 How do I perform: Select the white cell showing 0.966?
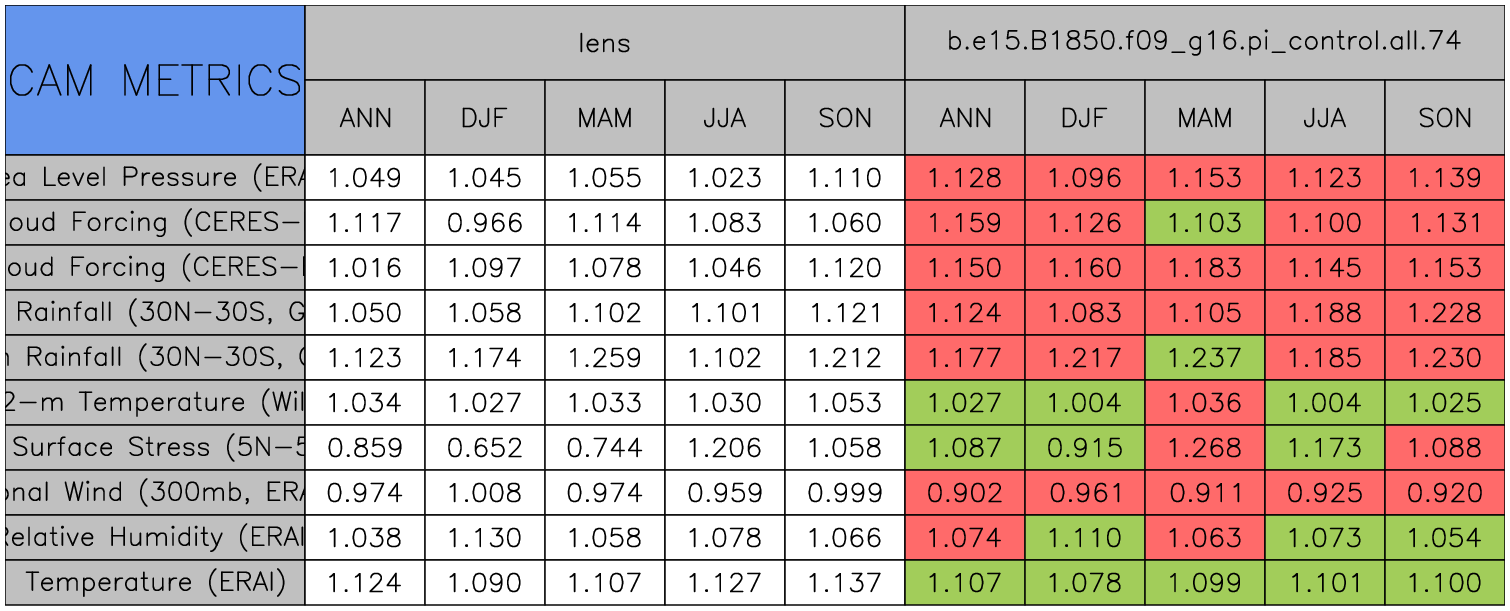click(x=485, y=223)
